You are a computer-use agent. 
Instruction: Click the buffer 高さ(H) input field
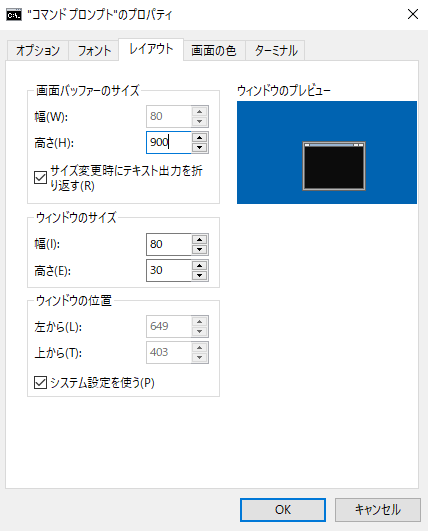(169, 143)
